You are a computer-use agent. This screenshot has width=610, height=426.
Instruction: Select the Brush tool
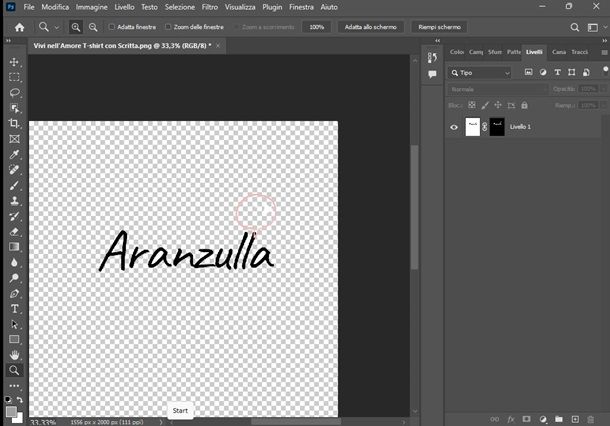[14, 186]
